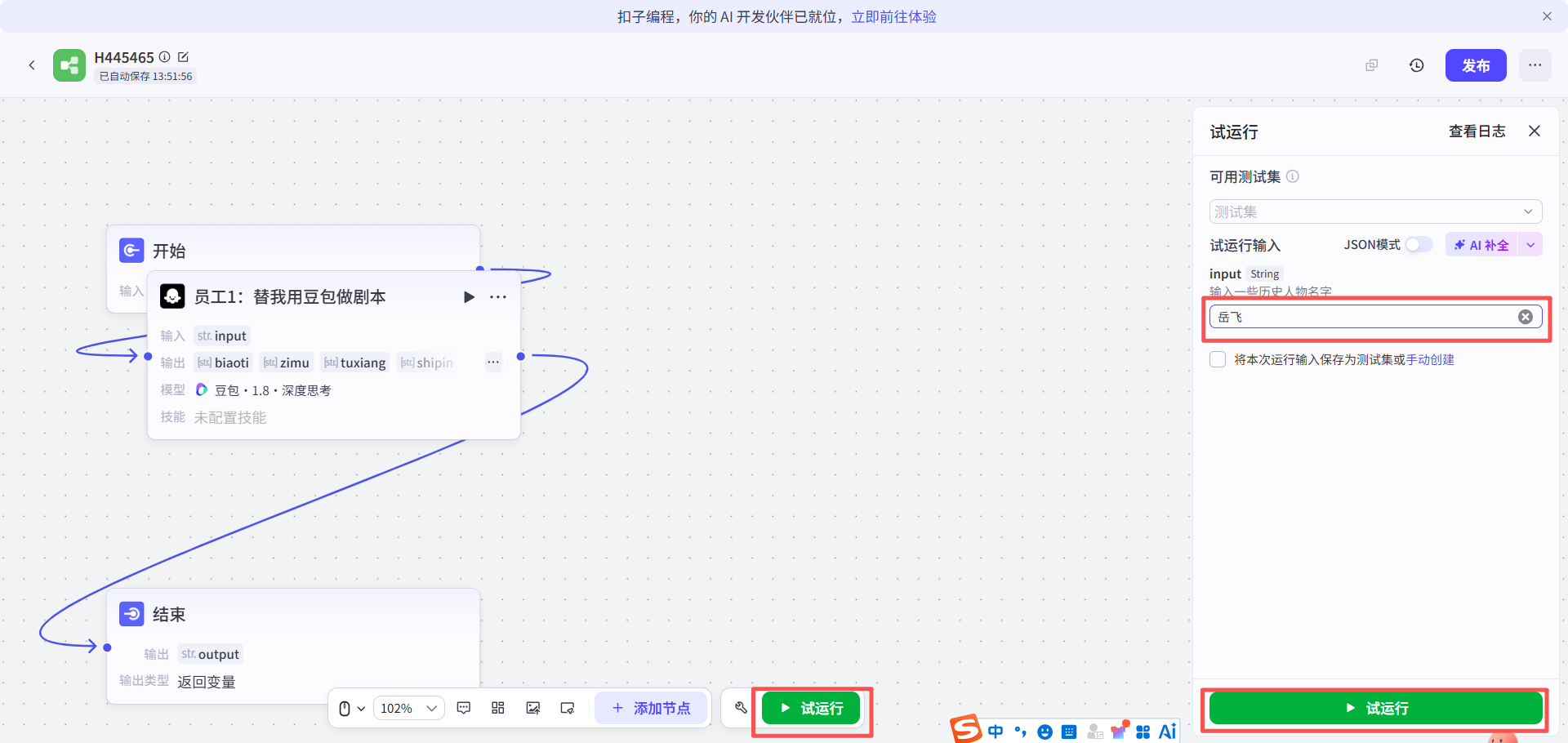Click the bottom toolbar 试运行 button
Screen dimensions: 1568x743
pyautogui.click(x=811, y=708)
